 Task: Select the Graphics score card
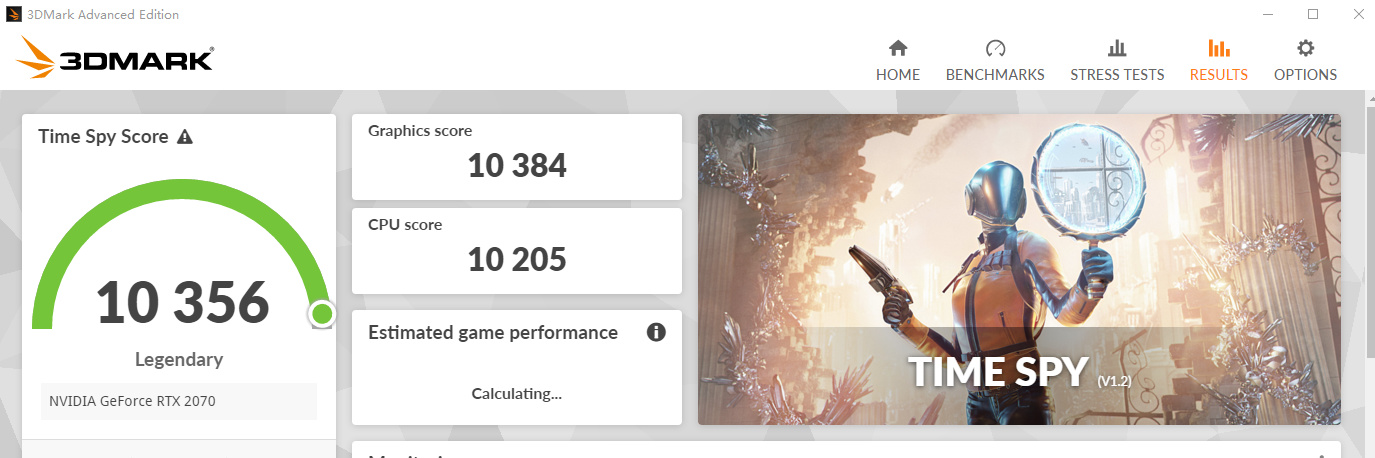point(517,156)
